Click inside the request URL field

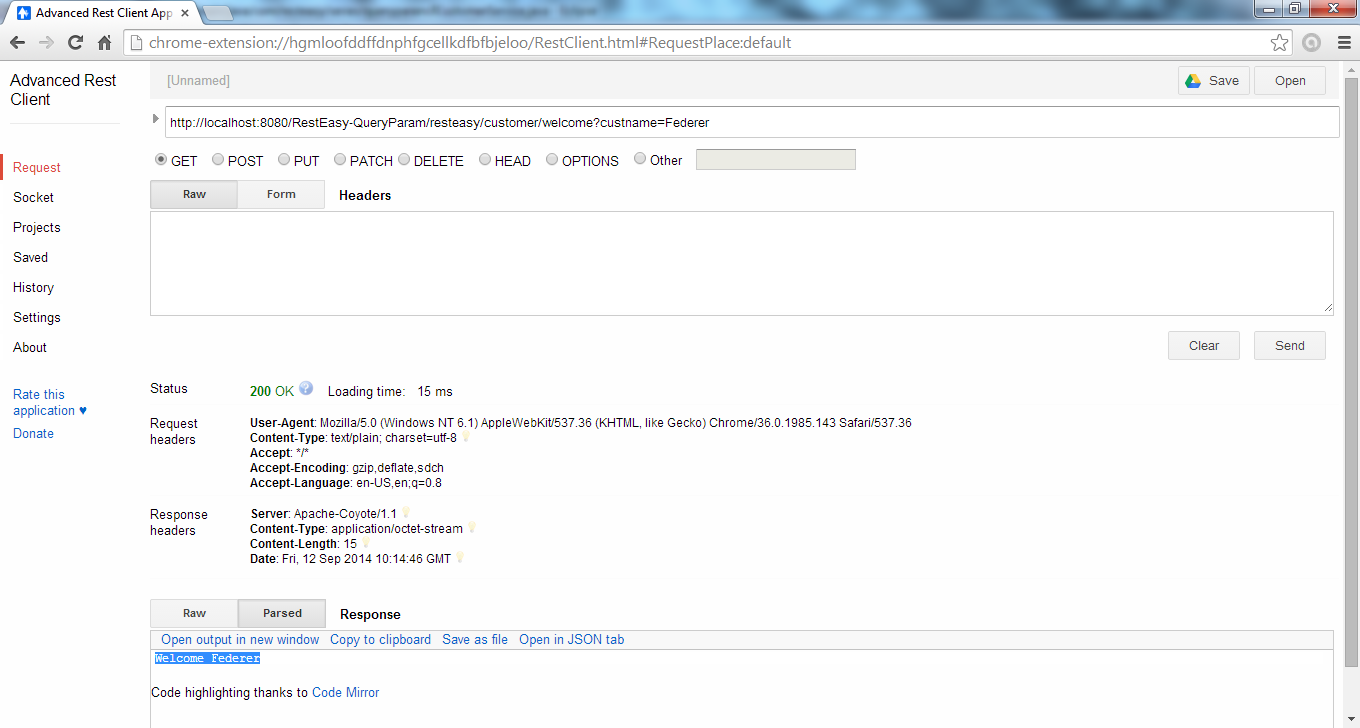click(700, 122)
